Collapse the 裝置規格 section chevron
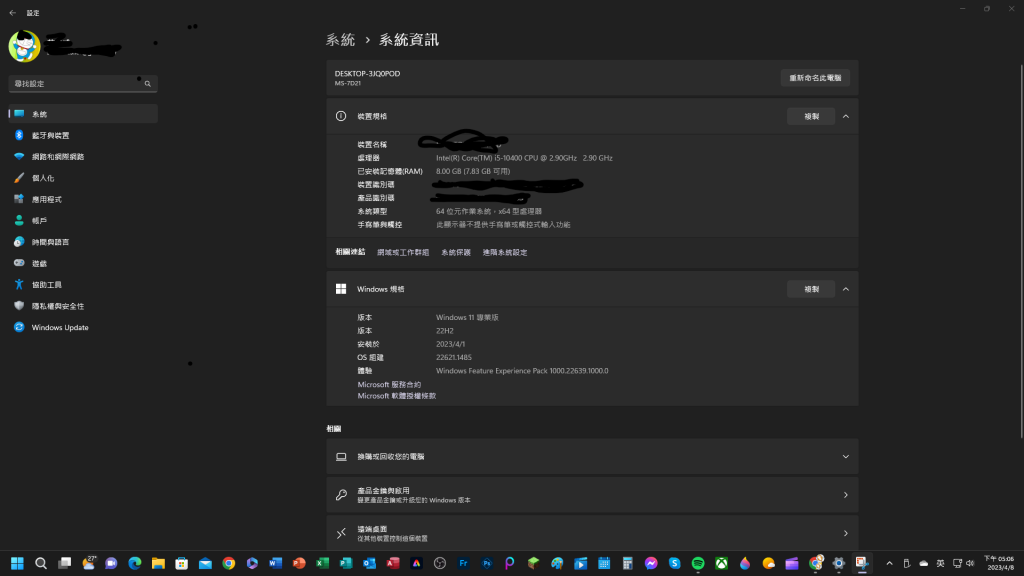The image size is (1024, 576). [846, 116]
